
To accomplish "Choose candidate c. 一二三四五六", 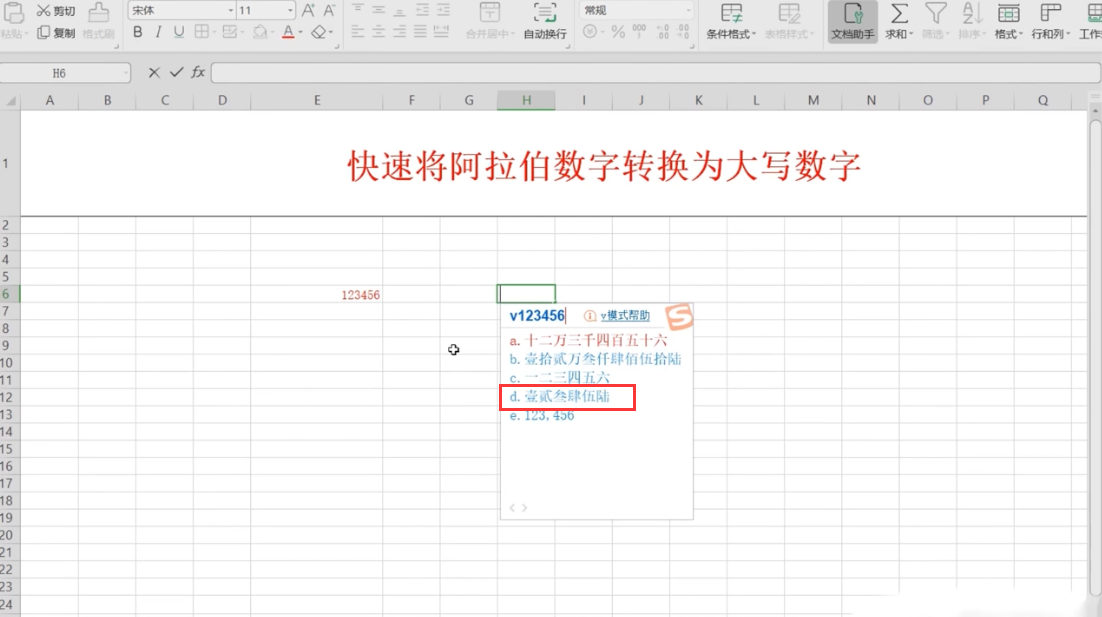I will [559, 378].
